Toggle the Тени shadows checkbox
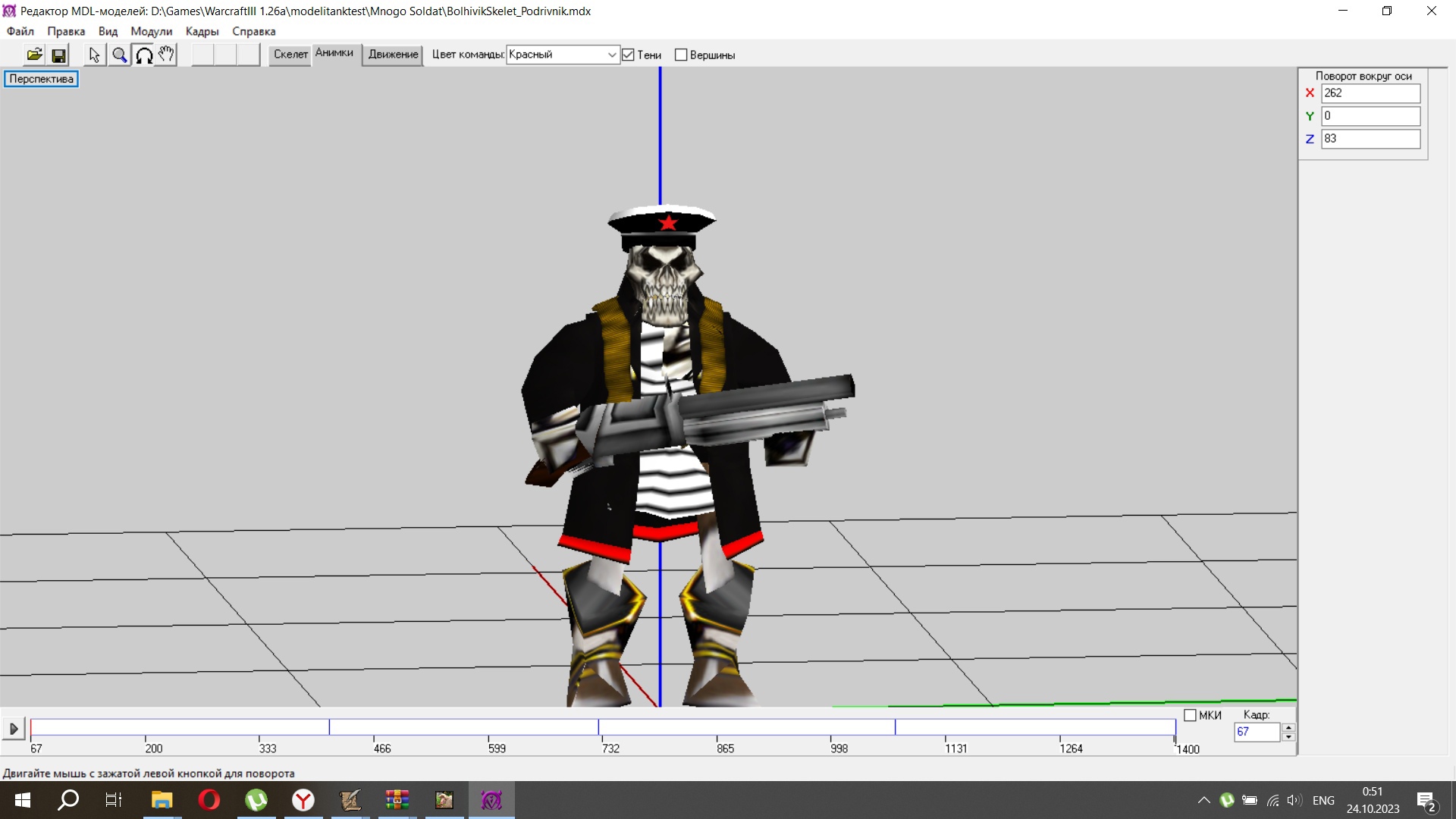The image size is (1456, 819). pos(628,55)
